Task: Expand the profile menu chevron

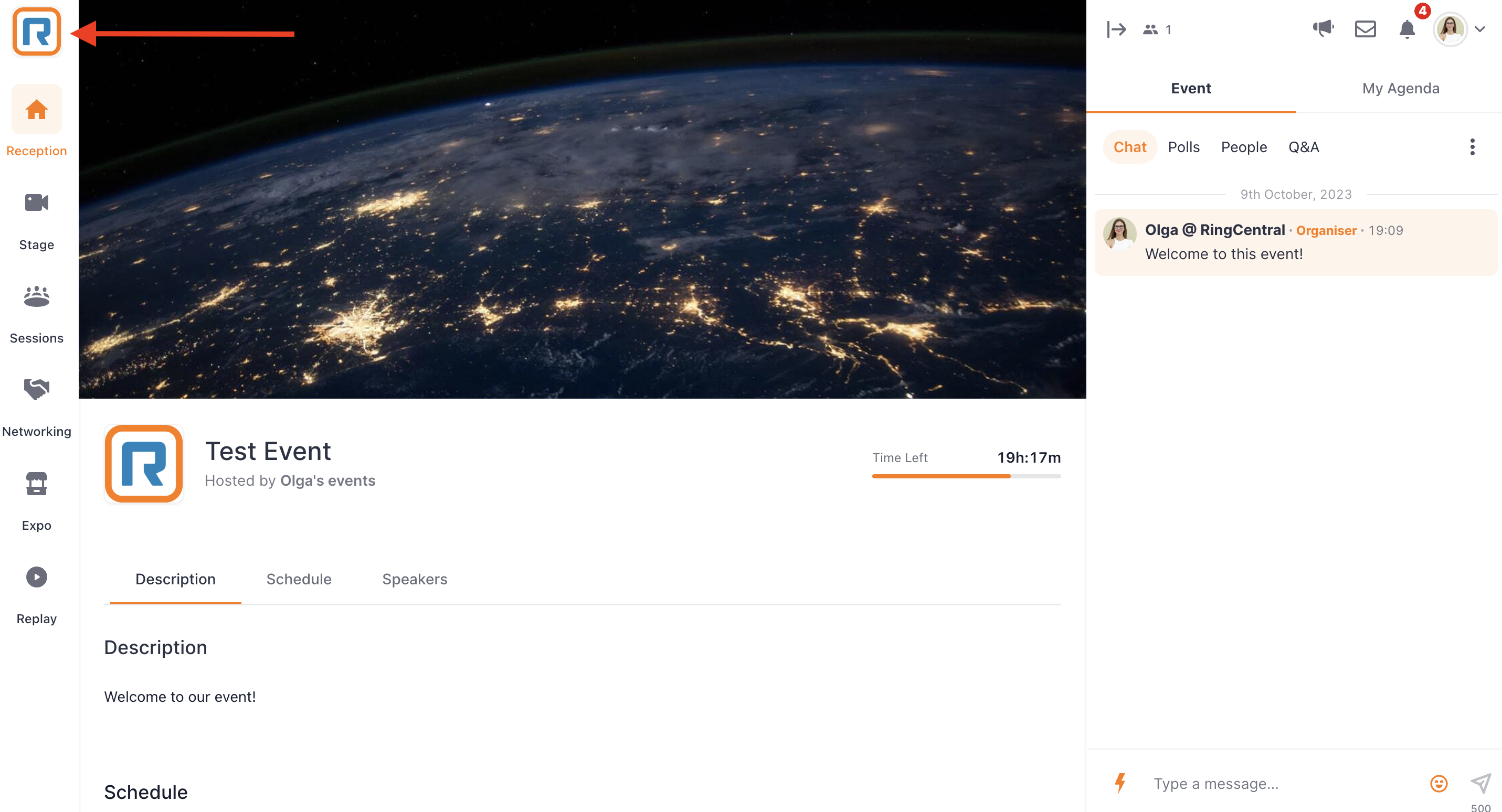Action: 1480,29
